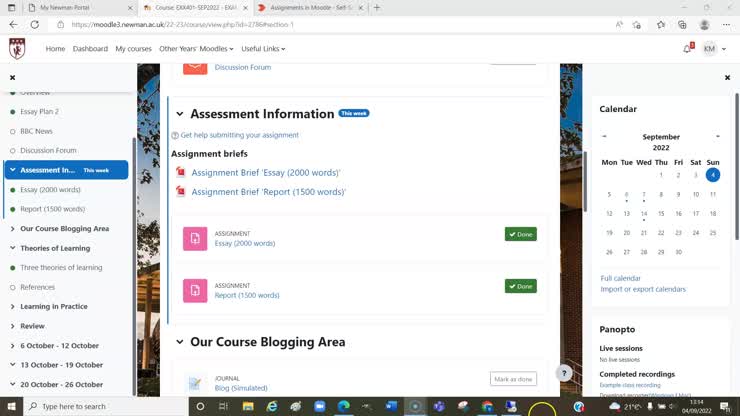Click the PDF icon for Report brief
Image resolution: width=740 pixels, height=416 pixels.
180,191
